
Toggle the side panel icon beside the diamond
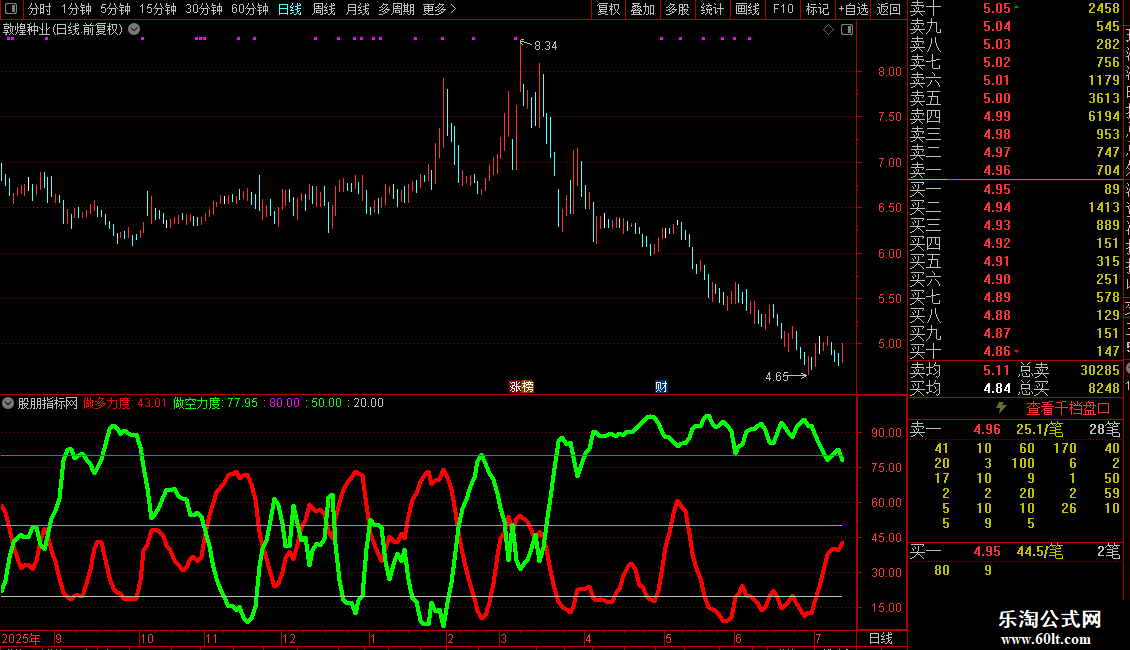coord(847,30)
